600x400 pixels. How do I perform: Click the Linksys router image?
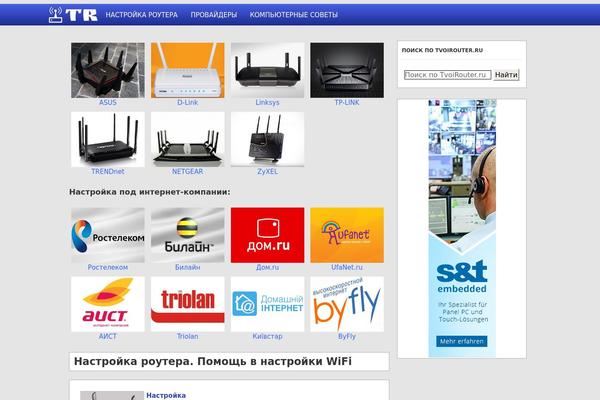coord(267,70)
